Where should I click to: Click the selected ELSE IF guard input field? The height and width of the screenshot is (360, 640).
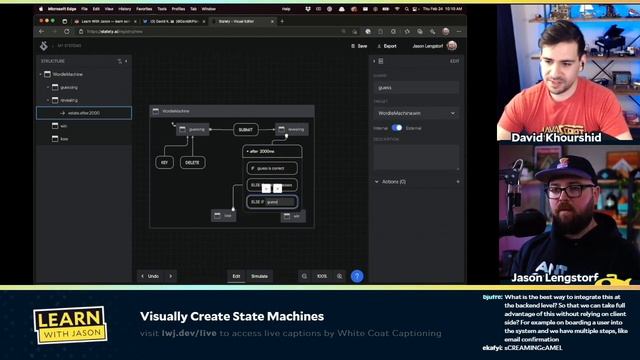[x=280, y=202]
